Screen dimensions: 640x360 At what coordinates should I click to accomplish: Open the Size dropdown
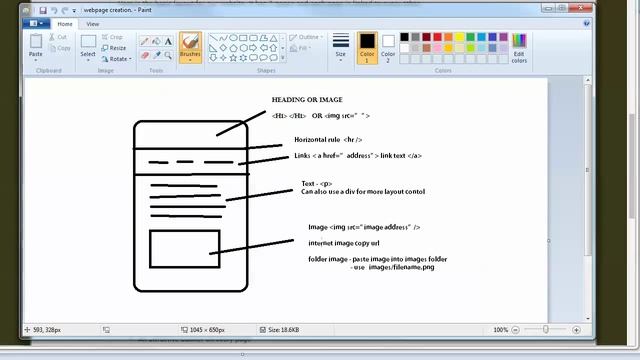(340, 48)
